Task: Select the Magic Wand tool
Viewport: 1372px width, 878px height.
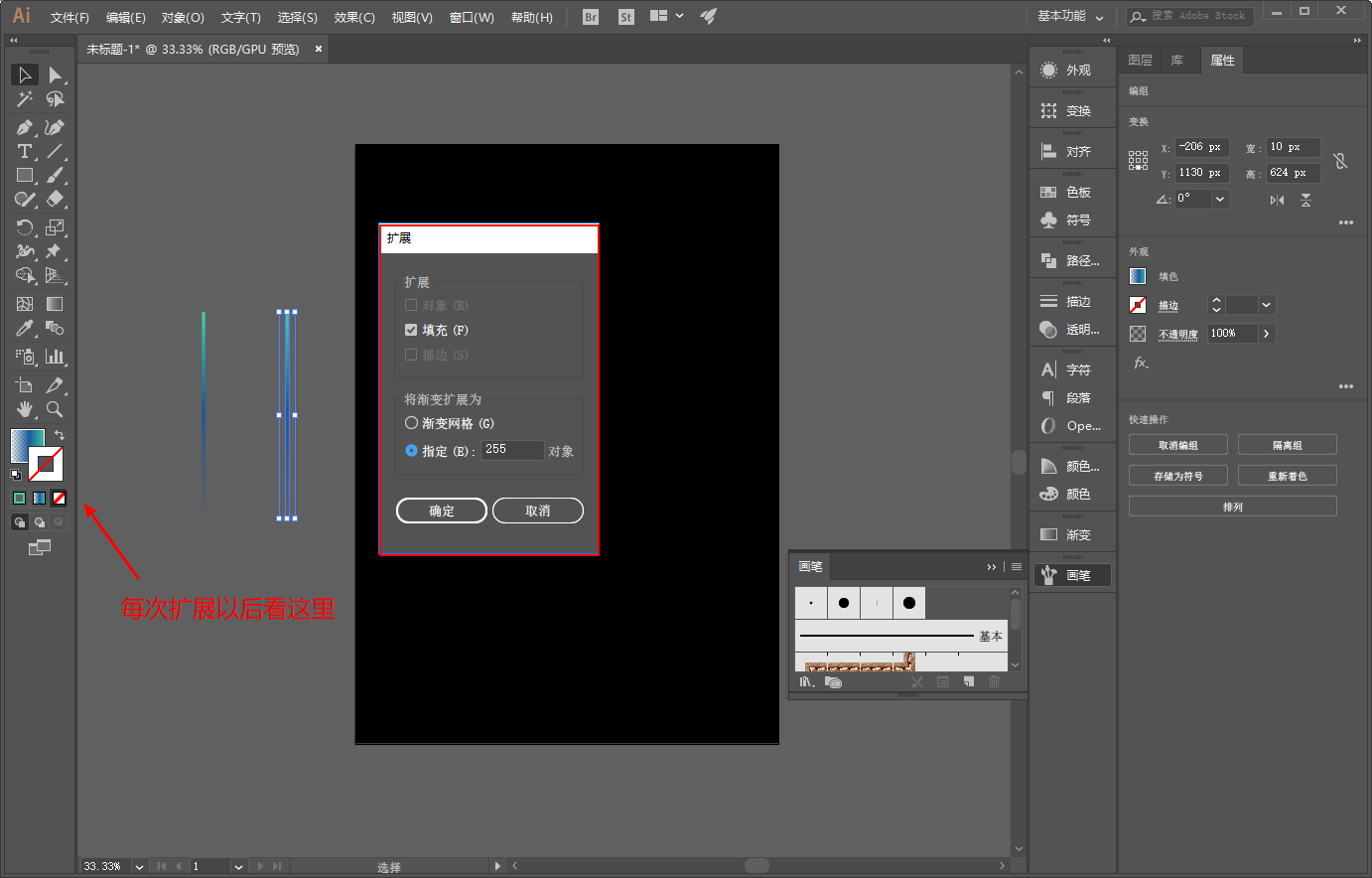Action: click(25, 99)
